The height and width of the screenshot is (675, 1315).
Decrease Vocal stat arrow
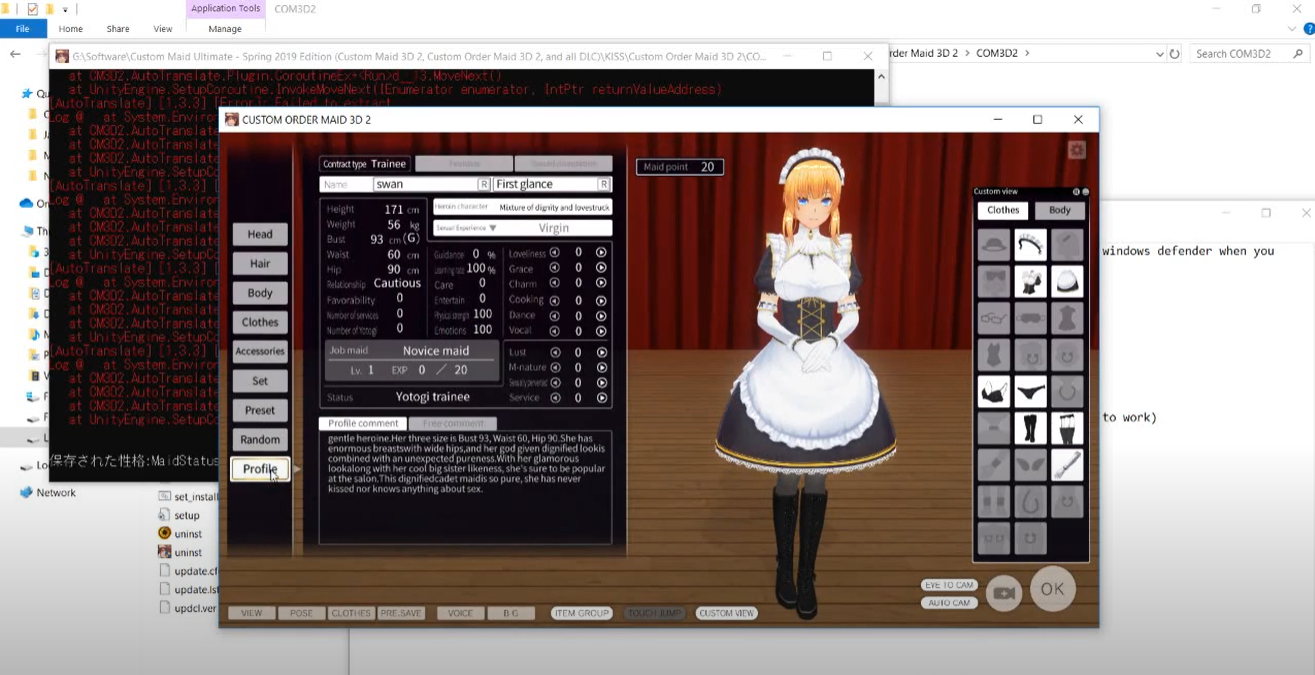click(555, 331)
